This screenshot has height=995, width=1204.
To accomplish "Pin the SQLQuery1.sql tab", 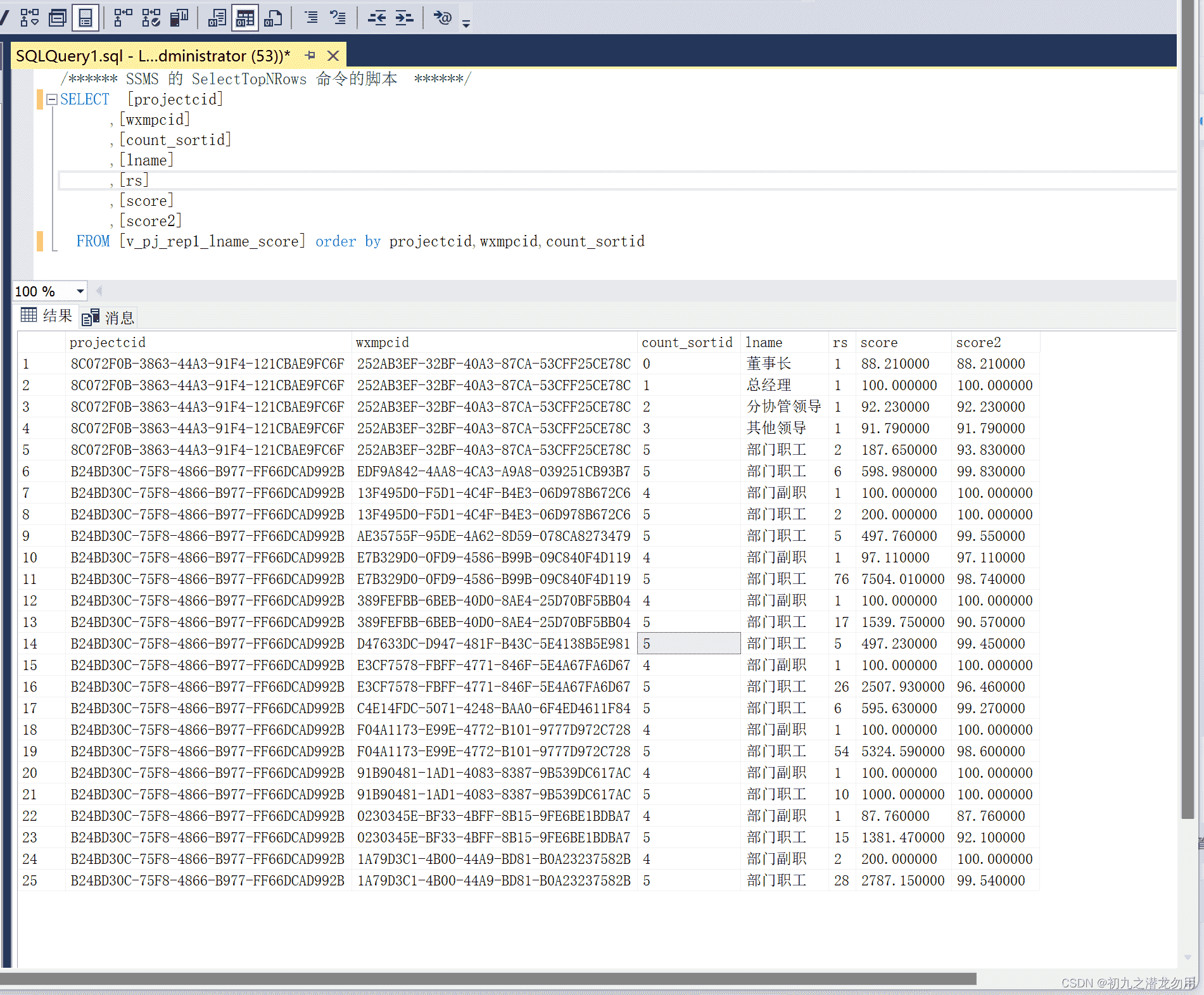I will coord(310,56).
